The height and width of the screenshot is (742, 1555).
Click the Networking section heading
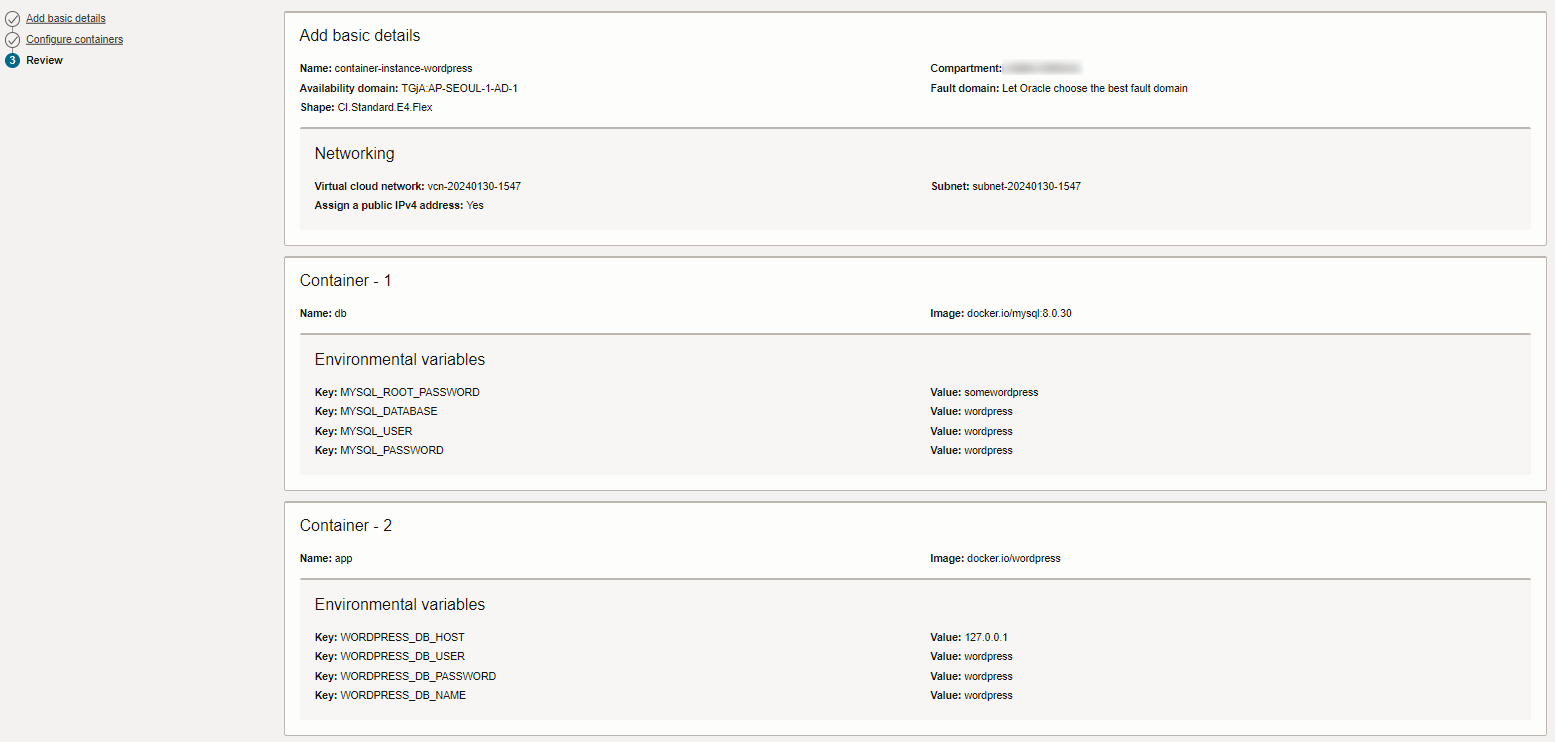[354, 154]
